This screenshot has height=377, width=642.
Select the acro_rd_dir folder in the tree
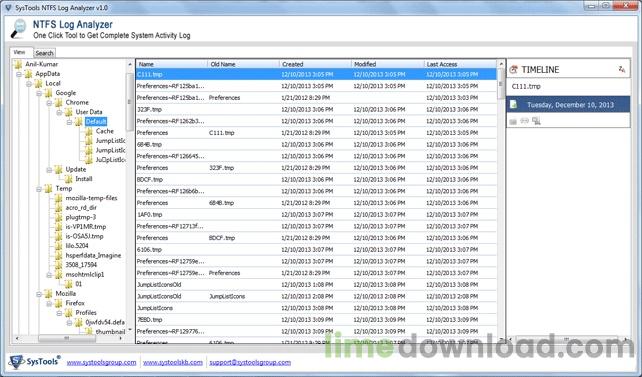pos(81,208)
